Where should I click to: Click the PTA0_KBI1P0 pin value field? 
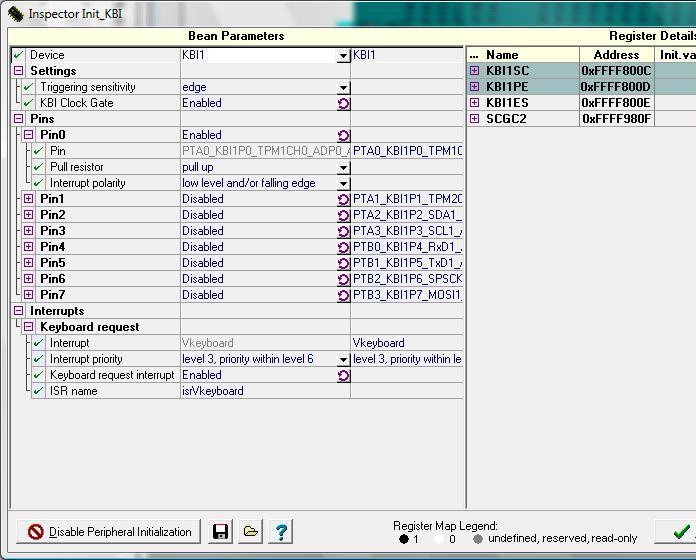point(265,151)
